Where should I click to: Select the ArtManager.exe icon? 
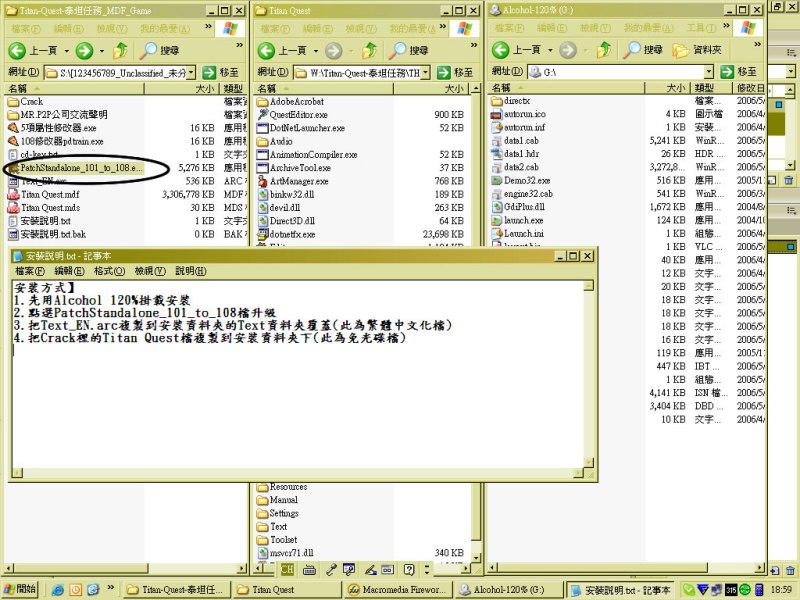tap(262, 181)
